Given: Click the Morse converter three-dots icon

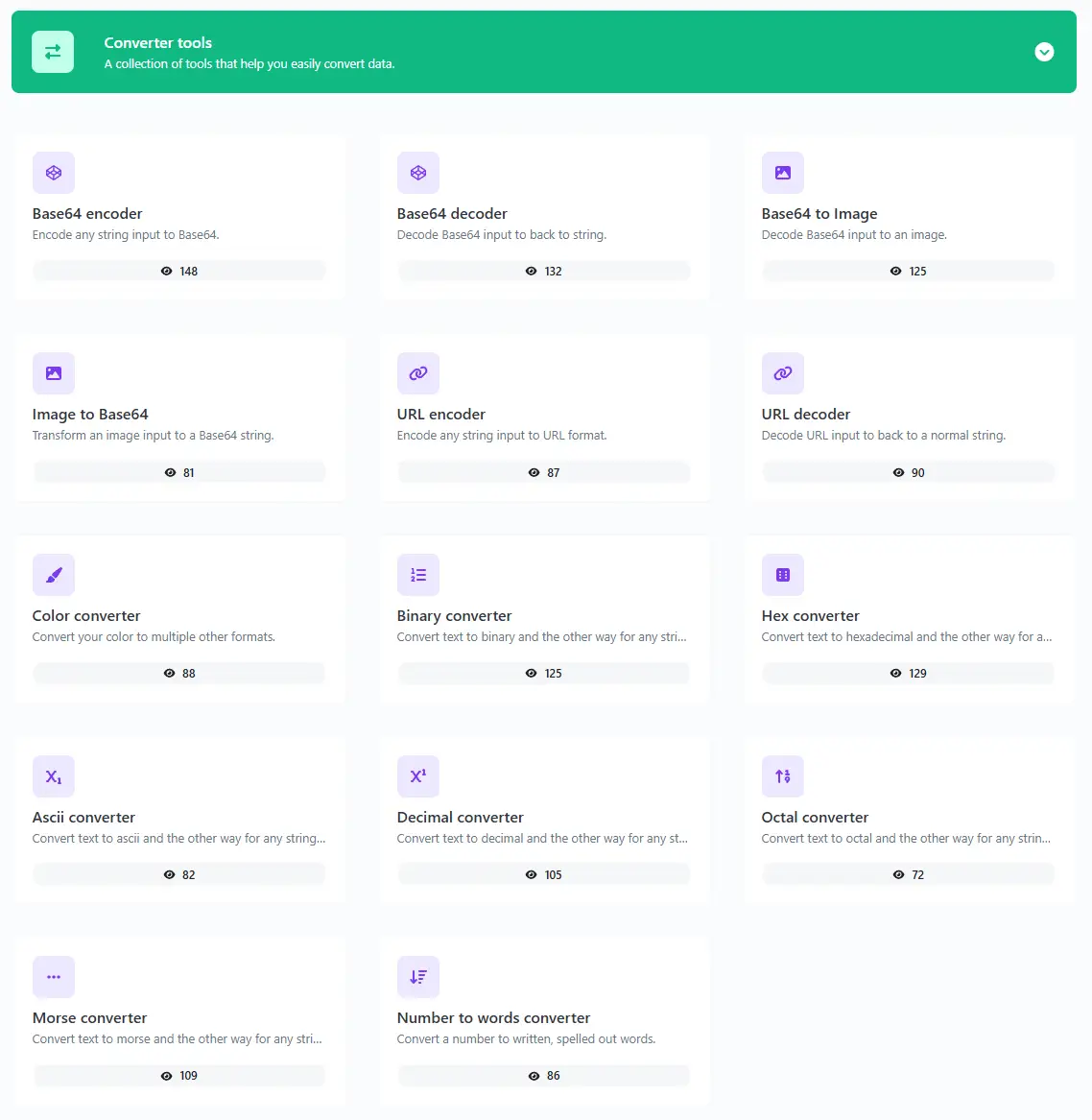Looking at the screenshot, I should pyautogui.click(x=54, y=977).
